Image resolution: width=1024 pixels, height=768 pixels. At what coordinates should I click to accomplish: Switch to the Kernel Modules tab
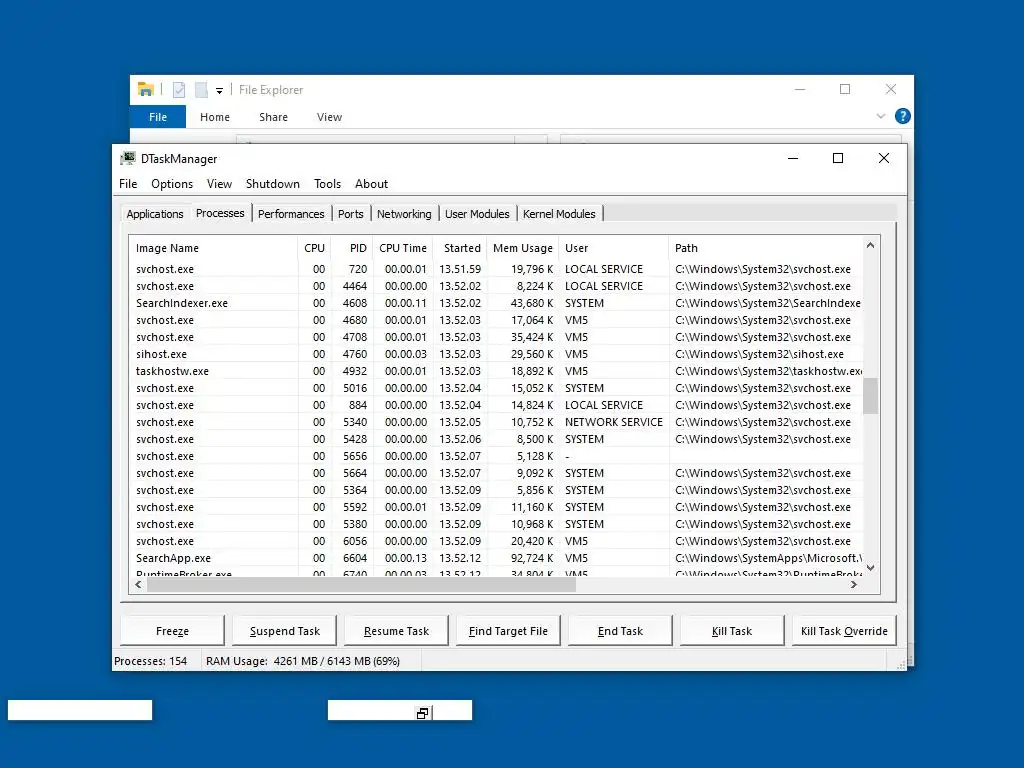point(559,214)
